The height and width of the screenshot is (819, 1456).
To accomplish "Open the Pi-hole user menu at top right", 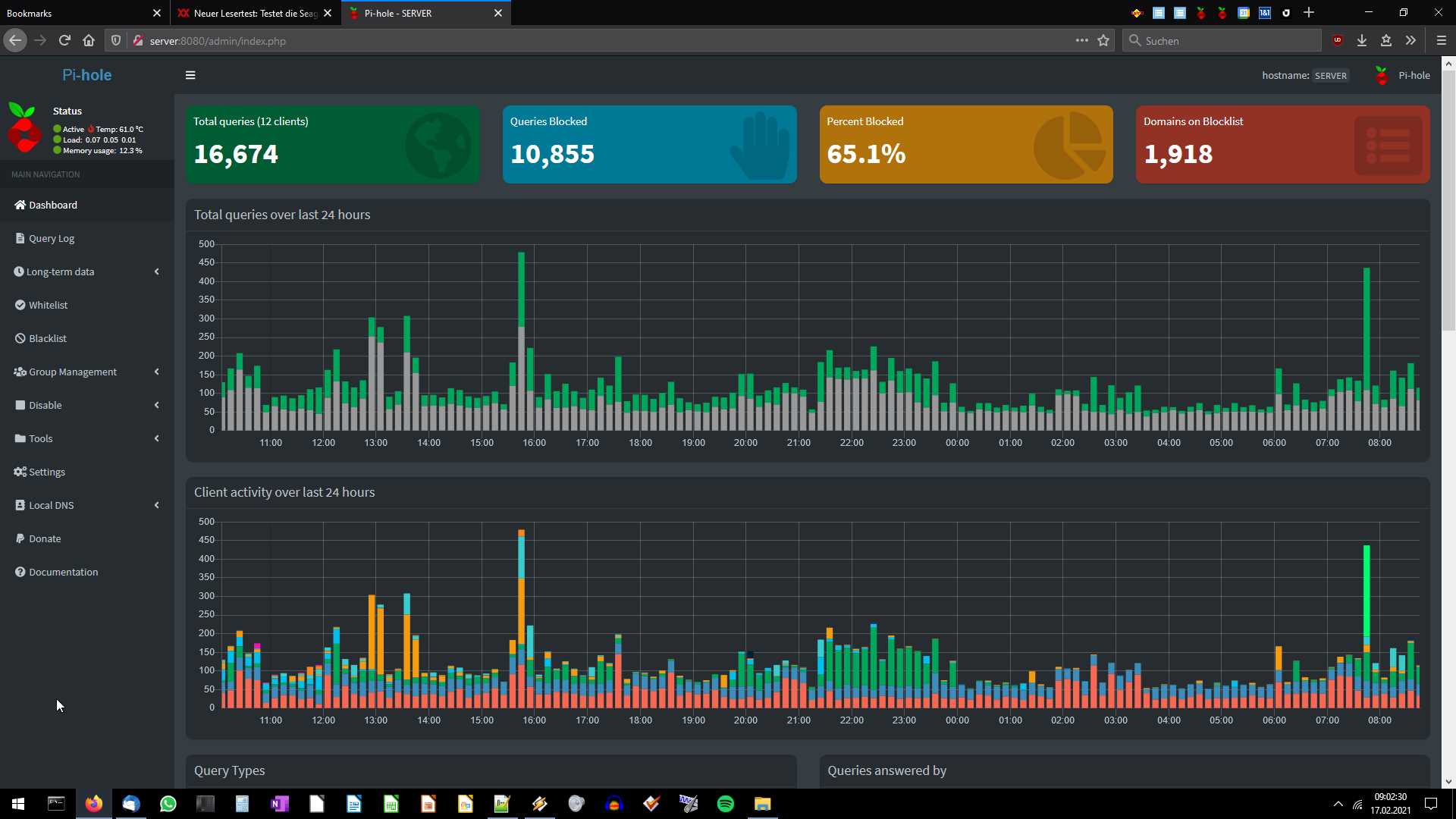I will click(1403, 75).
